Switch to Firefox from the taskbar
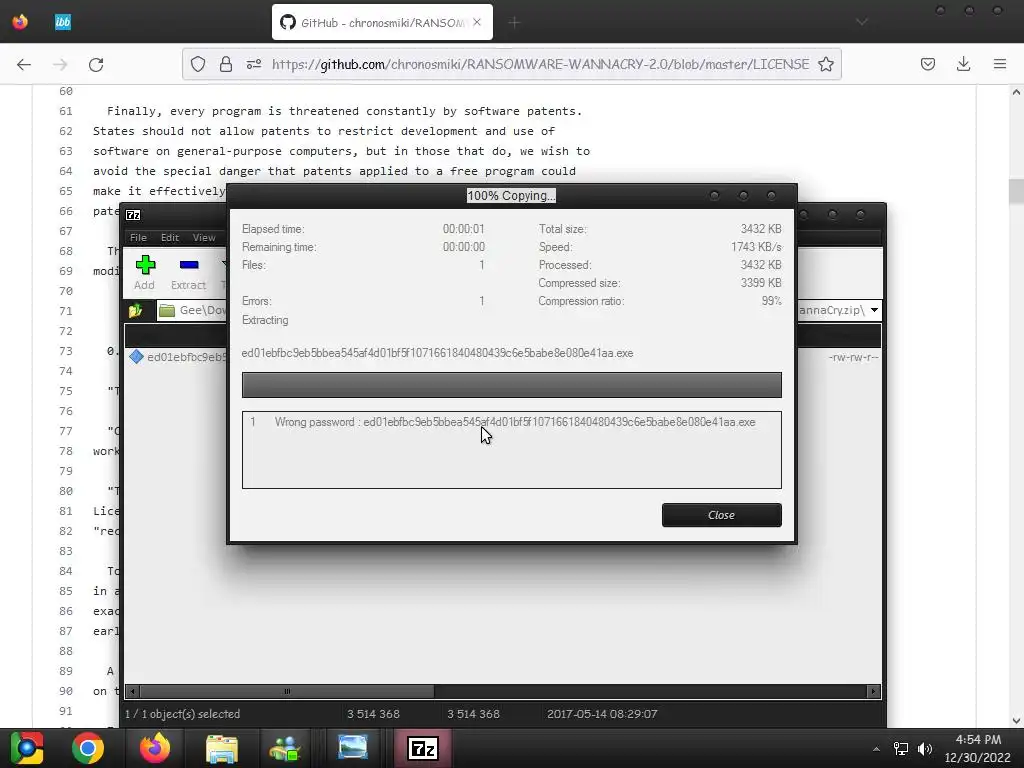 [x=155, y=748]
